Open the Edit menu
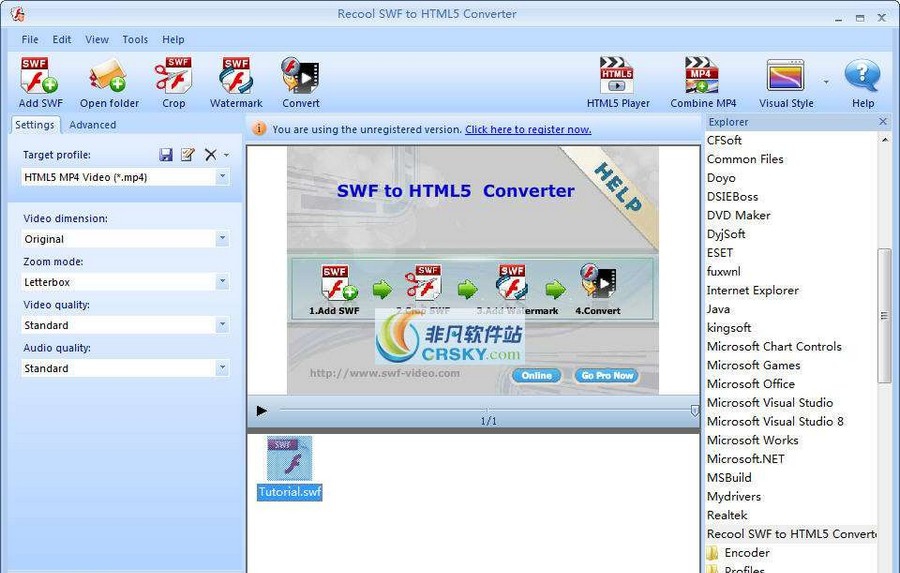This screenshot has height=573, width=900. [x=61, y=39]
